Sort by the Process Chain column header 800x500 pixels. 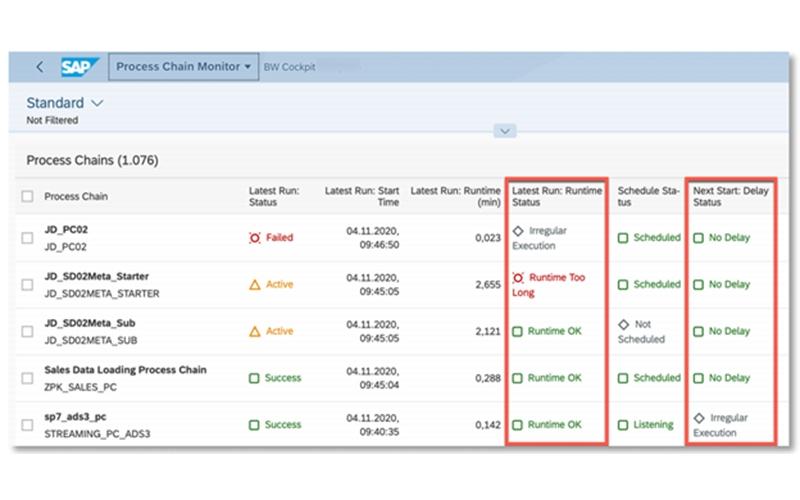76,196
